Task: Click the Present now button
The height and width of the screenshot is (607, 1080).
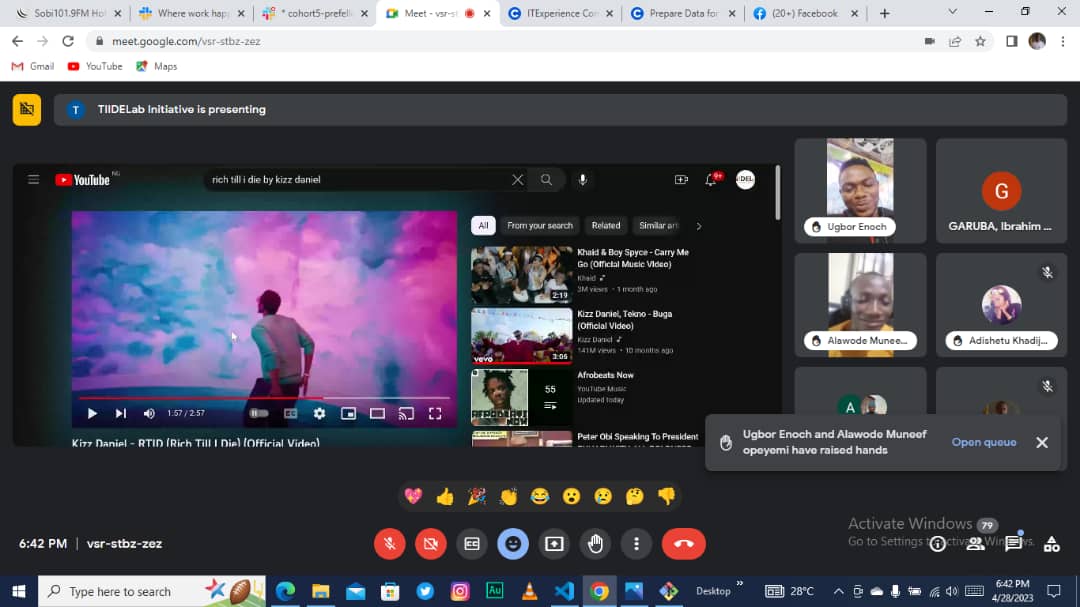Action: (x=554, y=544)
